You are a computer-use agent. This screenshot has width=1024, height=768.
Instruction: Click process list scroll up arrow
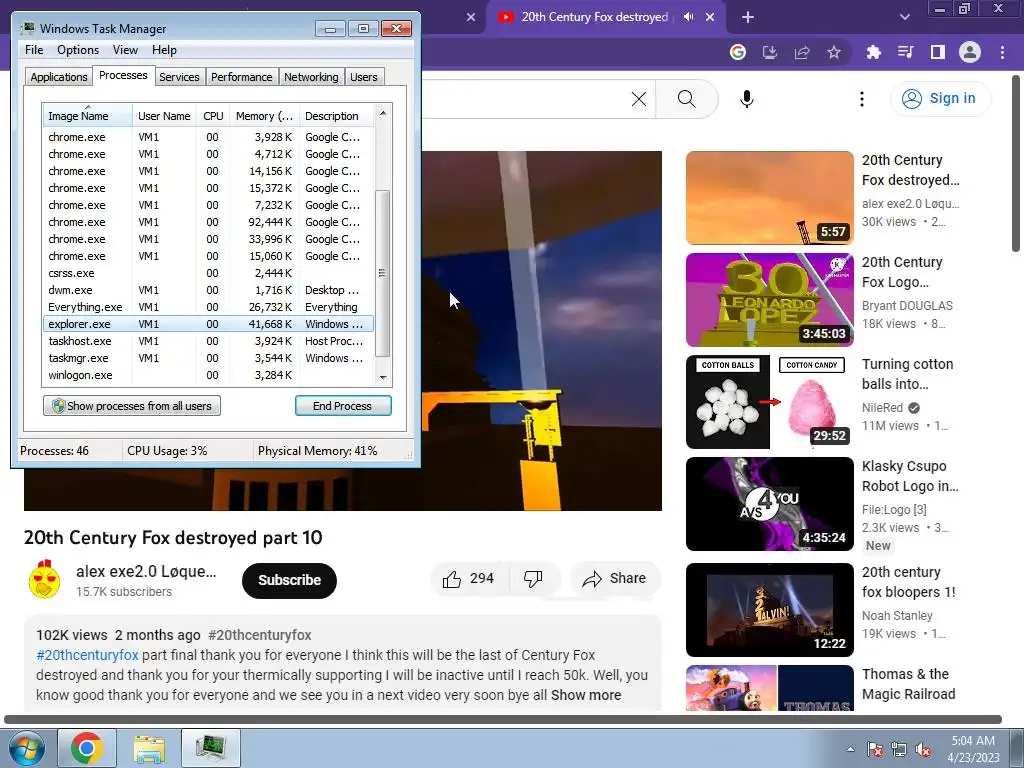pyautogui.click(x=383, y=113)
